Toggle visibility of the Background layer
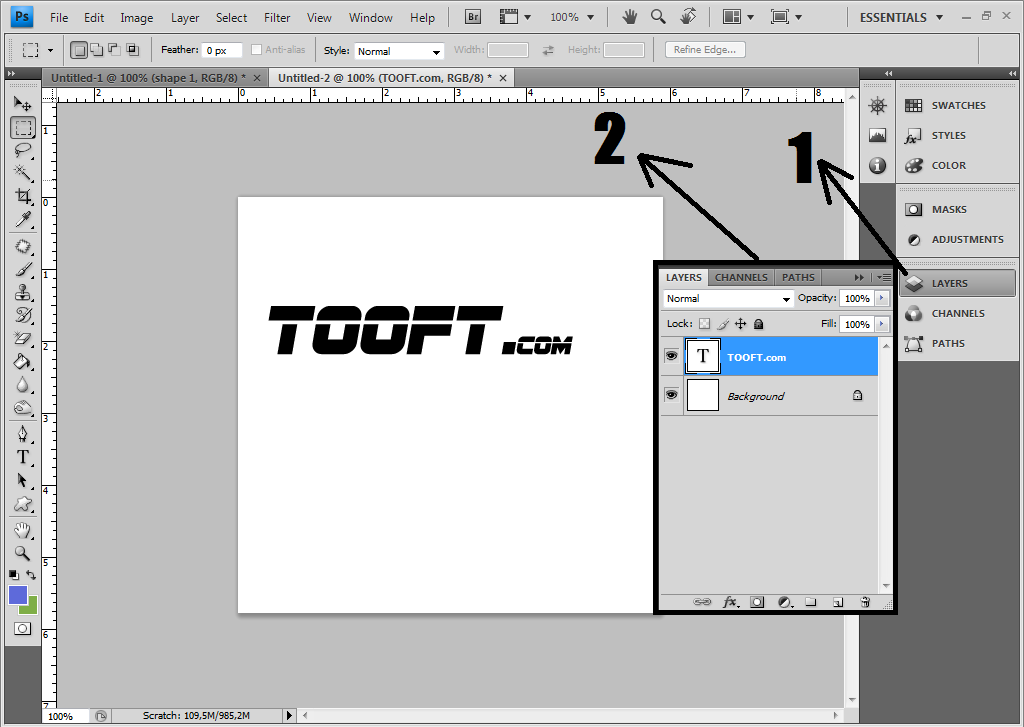The height and width of the screenshot is (727, 1024). (x=671, y=396)
